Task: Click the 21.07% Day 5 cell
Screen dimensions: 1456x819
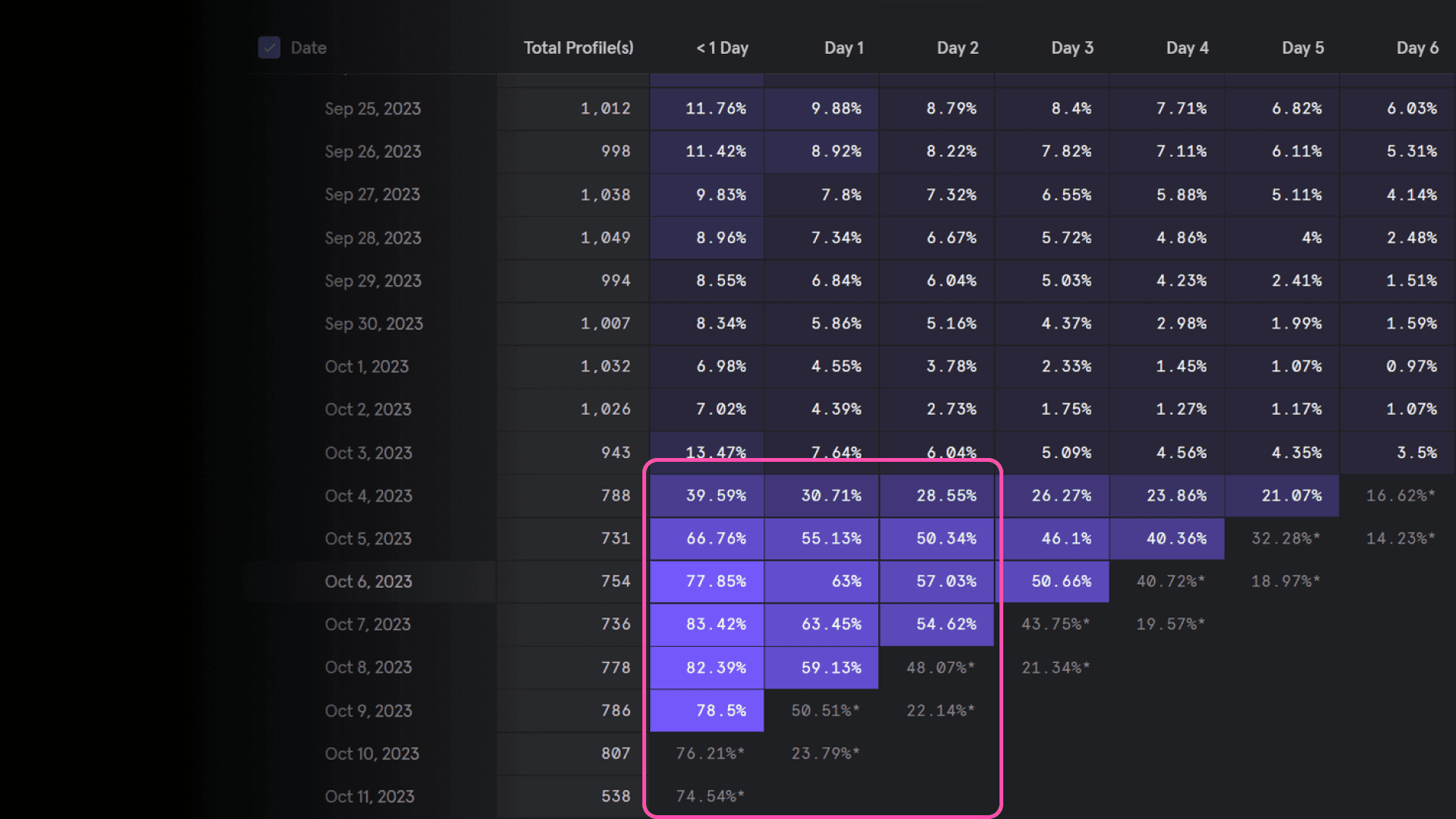Action: (x=1291, y=495)
